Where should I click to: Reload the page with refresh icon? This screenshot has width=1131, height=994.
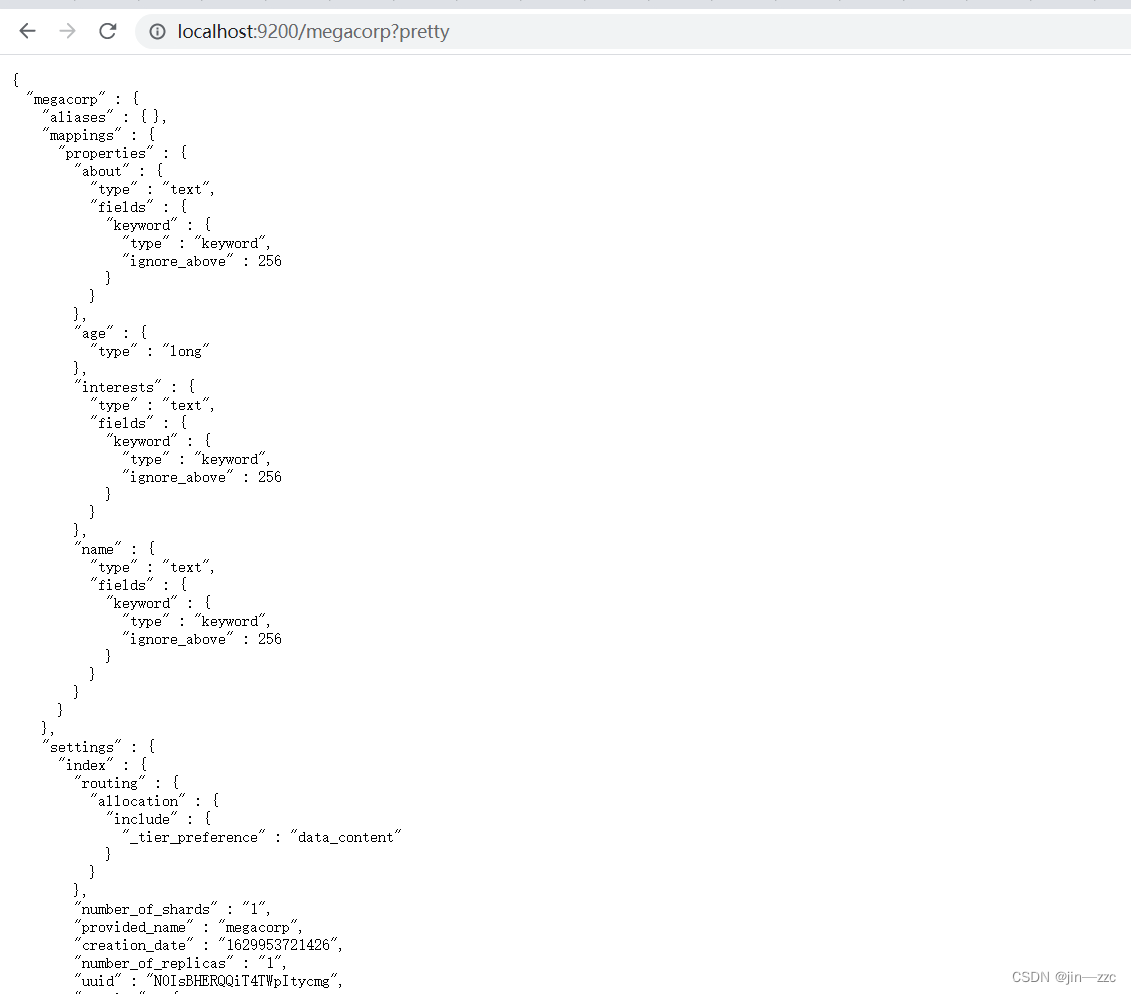point(107,31)
